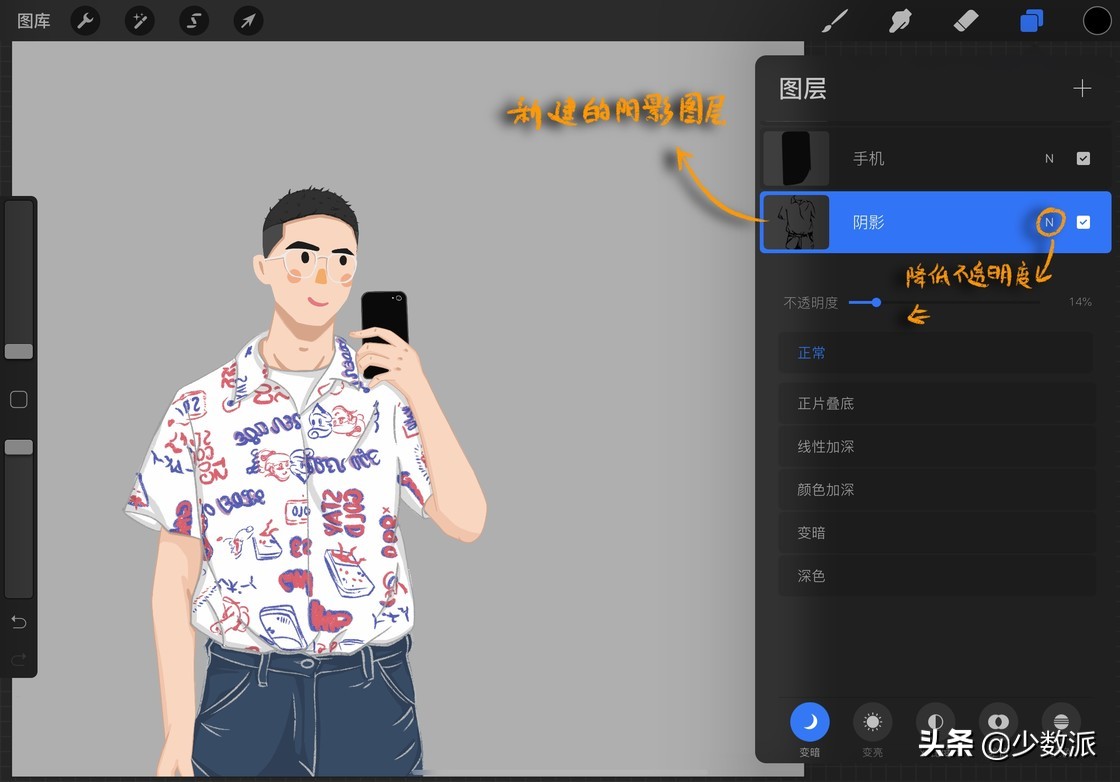Screen dimensions: 1120x782
Task: Select the Eraser tool
Action: 965,20
